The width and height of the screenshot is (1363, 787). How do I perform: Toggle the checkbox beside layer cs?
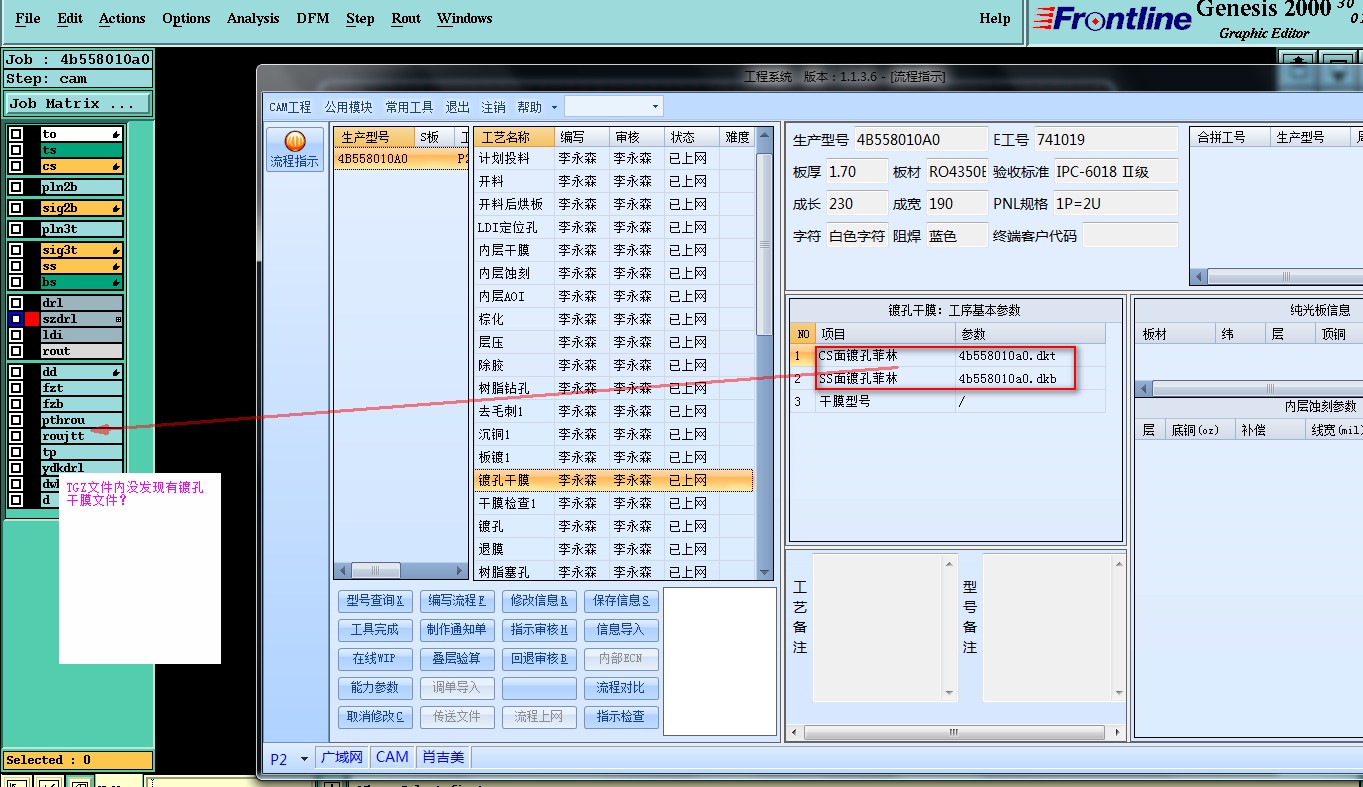click(16, 166)
